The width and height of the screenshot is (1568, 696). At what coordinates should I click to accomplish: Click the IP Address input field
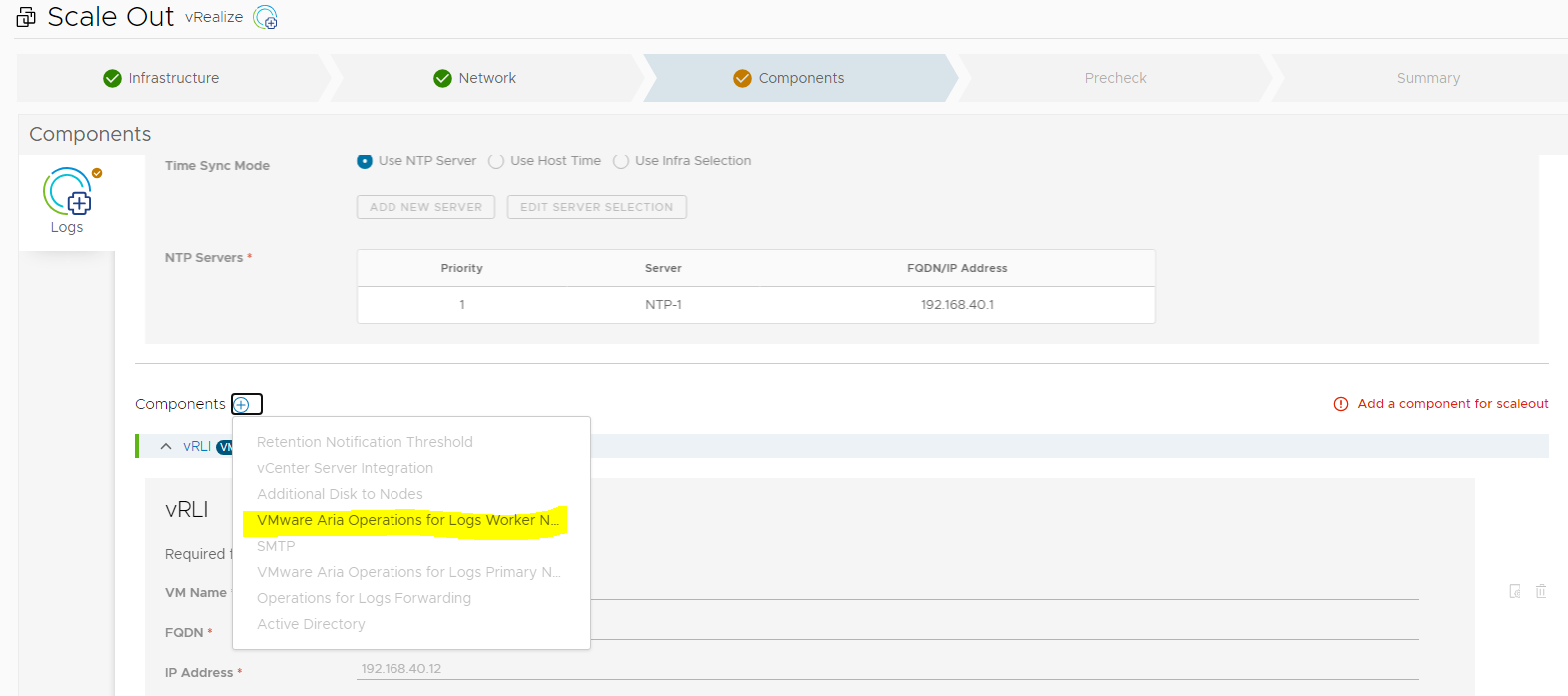[887, 669]
